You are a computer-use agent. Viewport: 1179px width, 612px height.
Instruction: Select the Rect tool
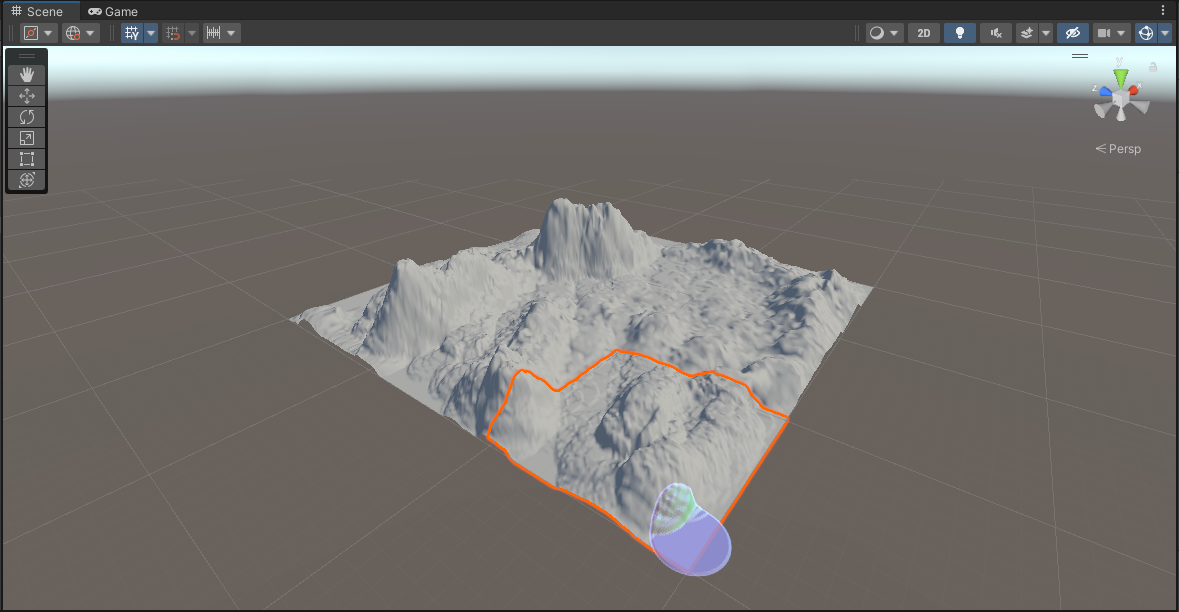coord(27,159)
